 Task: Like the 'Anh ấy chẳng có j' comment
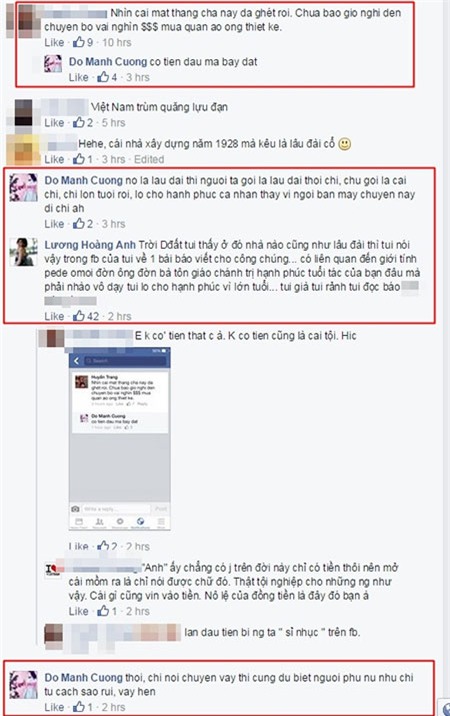tap(78, 611)
